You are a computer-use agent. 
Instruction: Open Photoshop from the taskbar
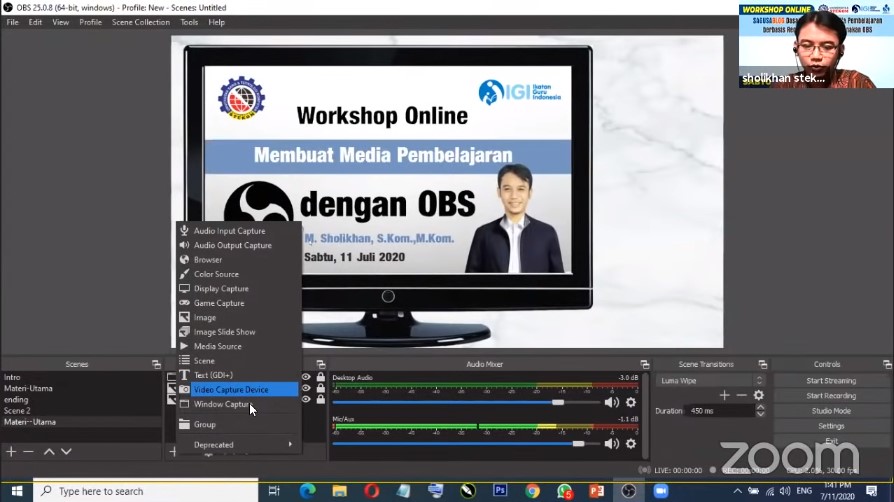[500, 491]
